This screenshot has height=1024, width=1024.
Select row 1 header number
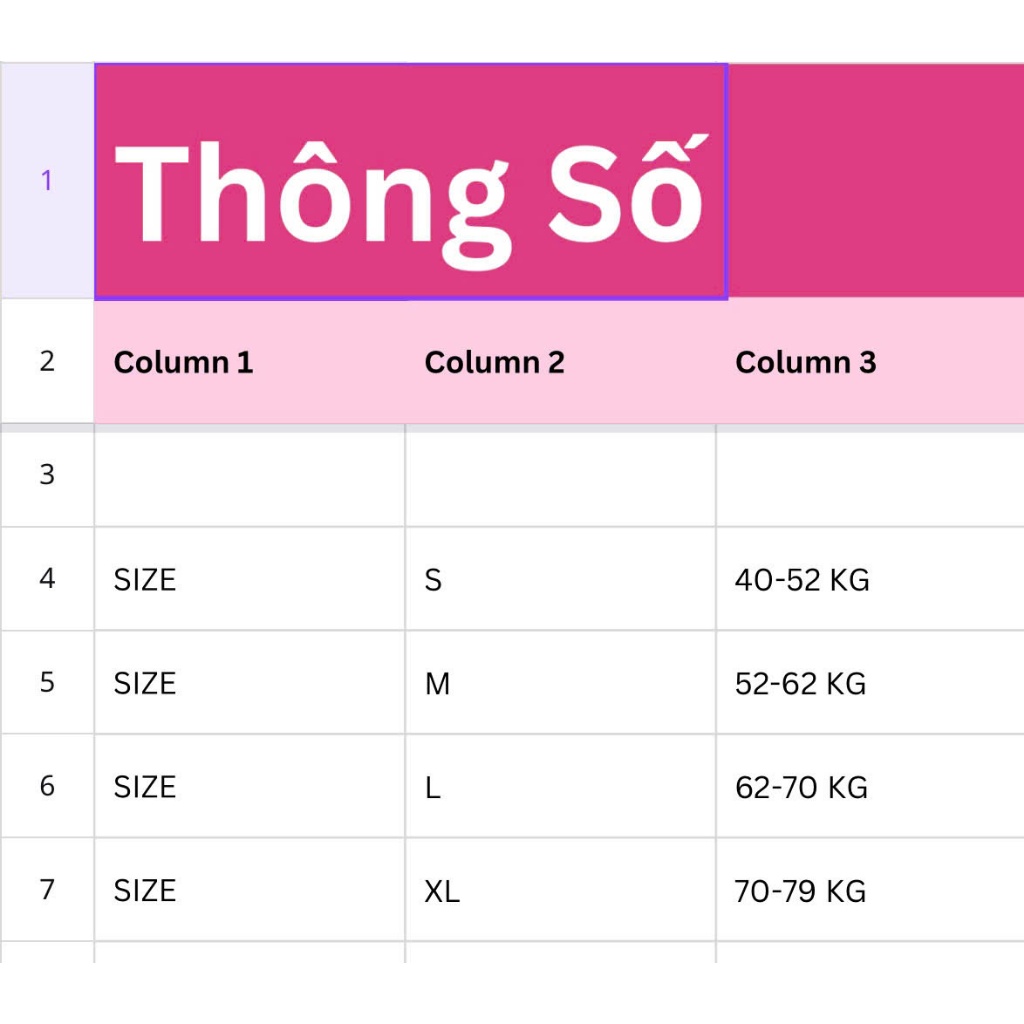46,181
